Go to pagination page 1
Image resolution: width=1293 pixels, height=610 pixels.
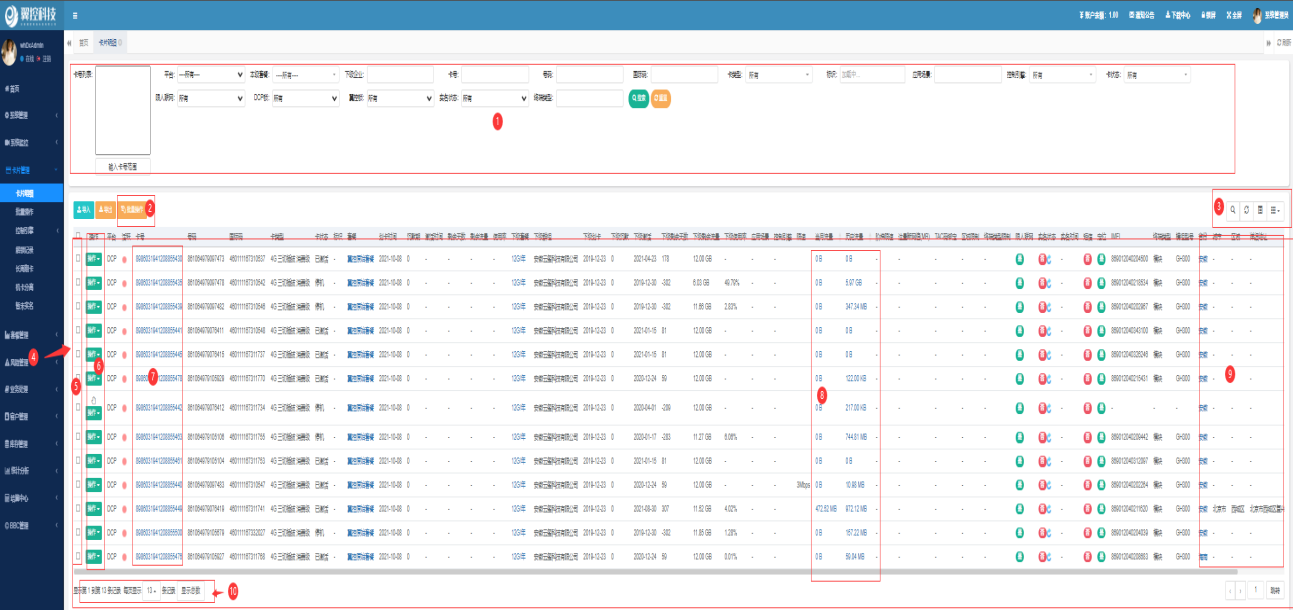1256,590
